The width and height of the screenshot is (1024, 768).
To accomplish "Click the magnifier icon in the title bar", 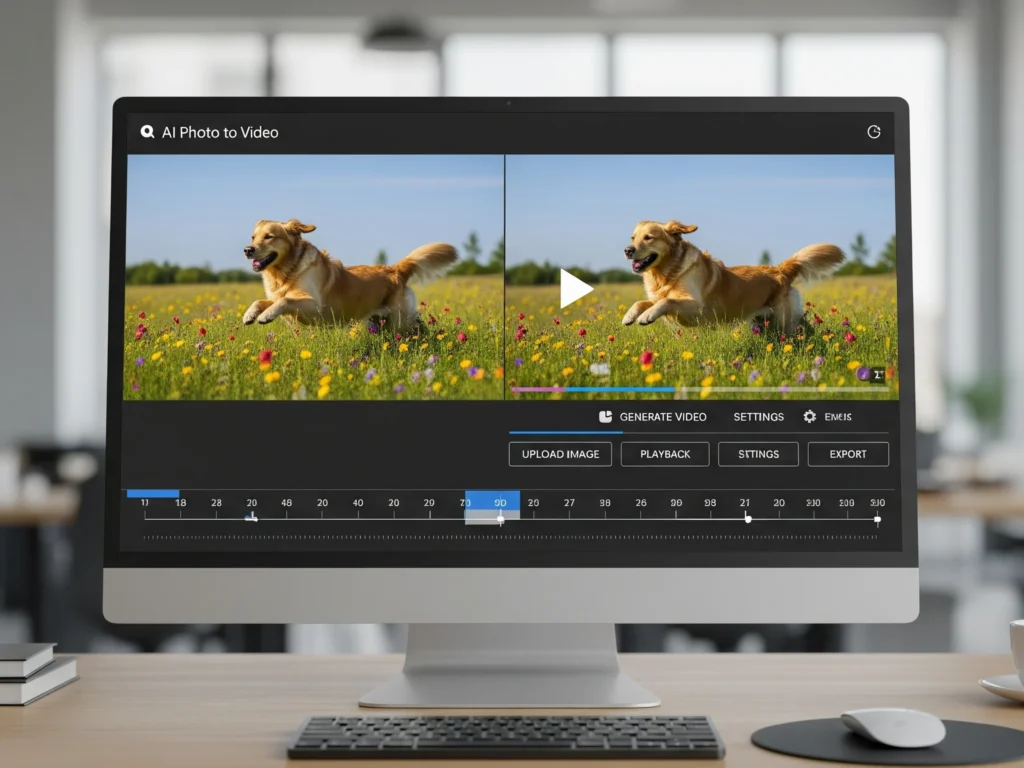I will (148, 131).
